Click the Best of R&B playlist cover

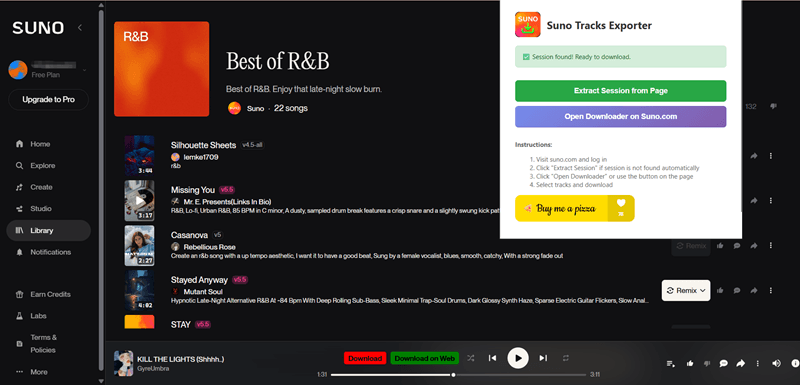coord(161,69)
